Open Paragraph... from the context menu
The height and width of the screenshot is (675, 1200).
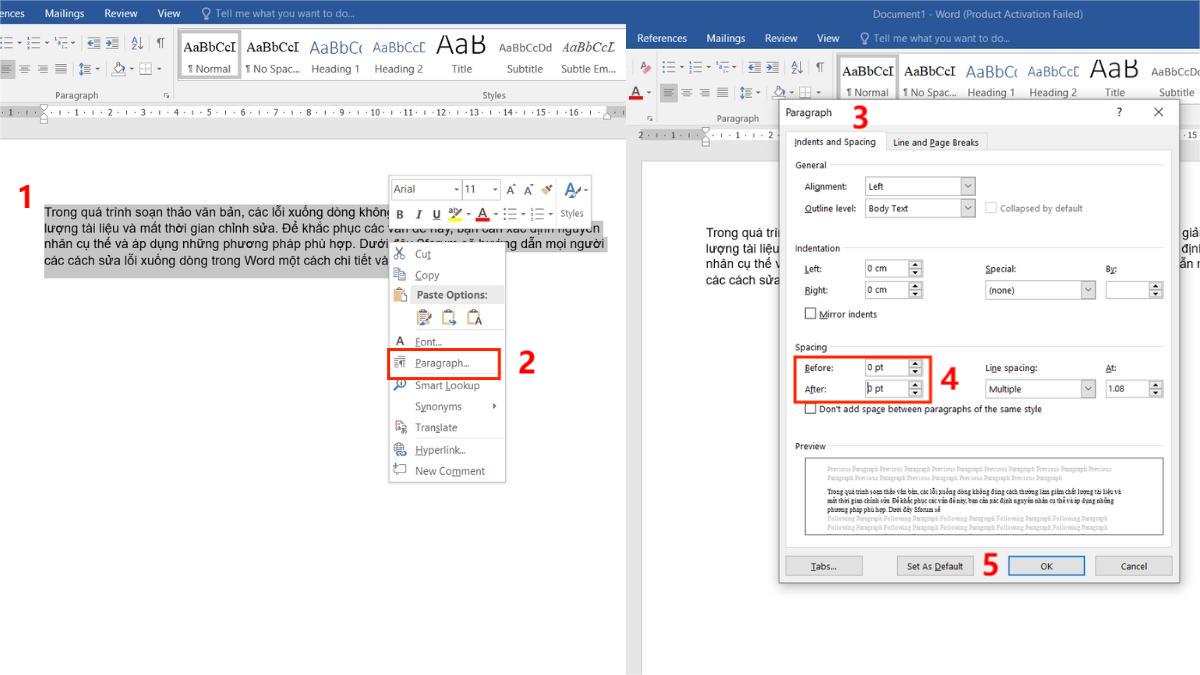coord(447,363)
